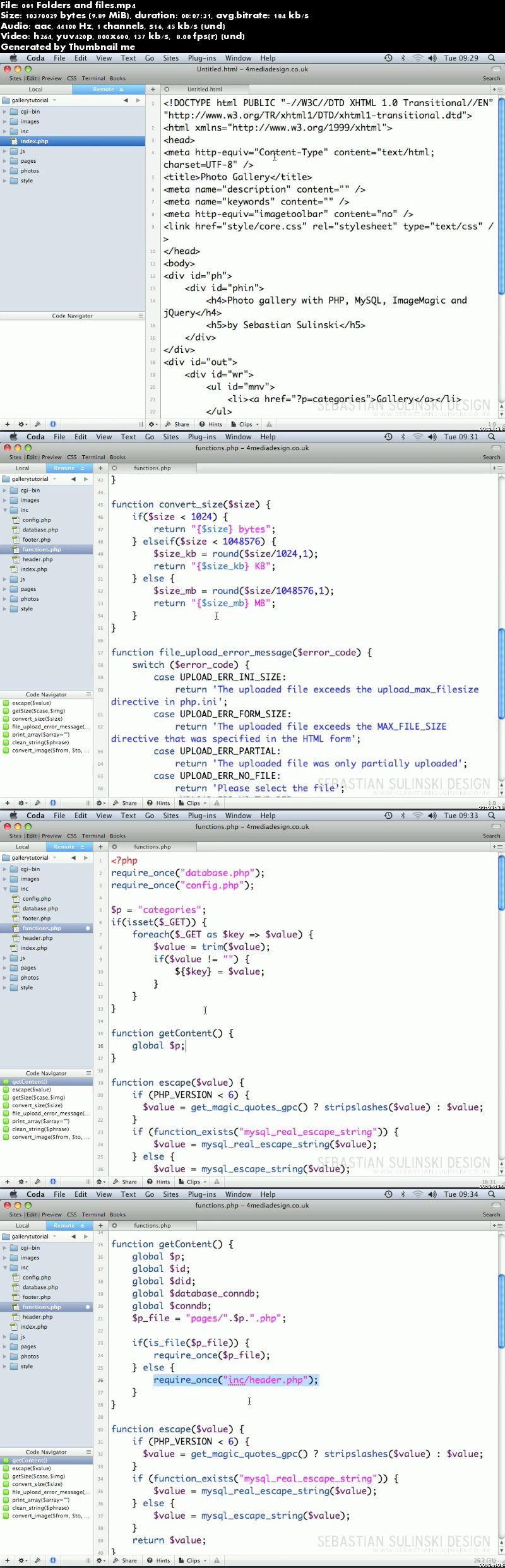Open the Apple menu in the 09:29 frame
505x1568 pixels.
13,58
